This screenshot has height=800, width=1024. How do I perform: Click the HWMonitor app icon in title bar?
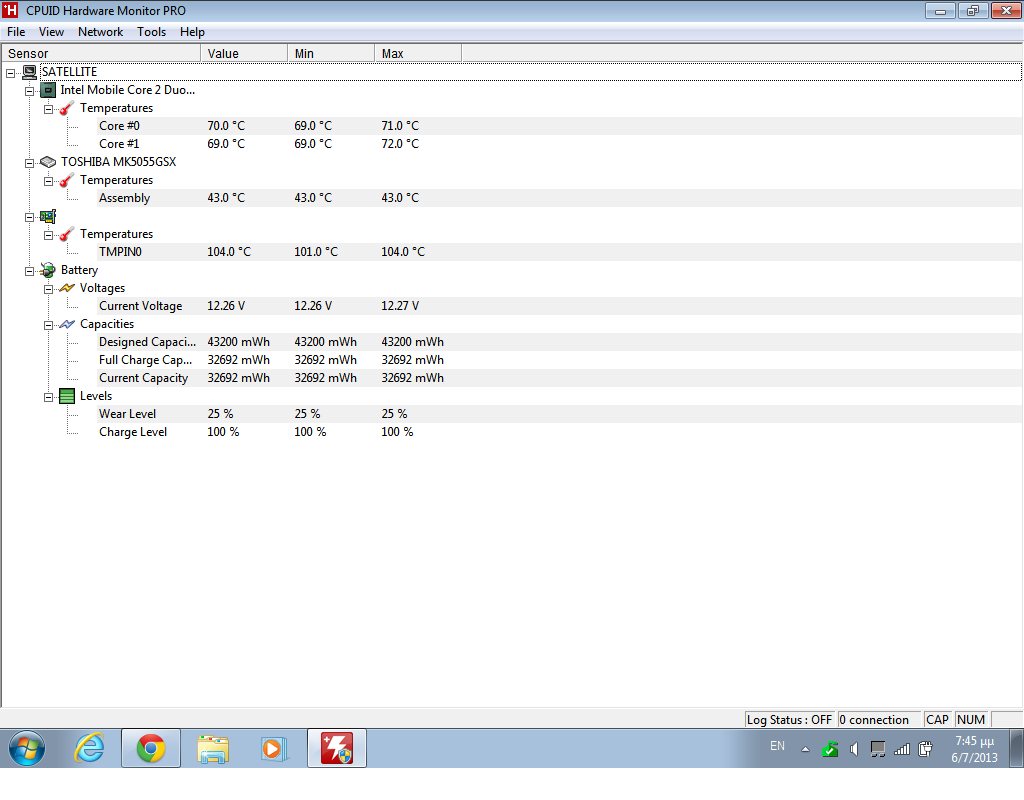point(10,10)
